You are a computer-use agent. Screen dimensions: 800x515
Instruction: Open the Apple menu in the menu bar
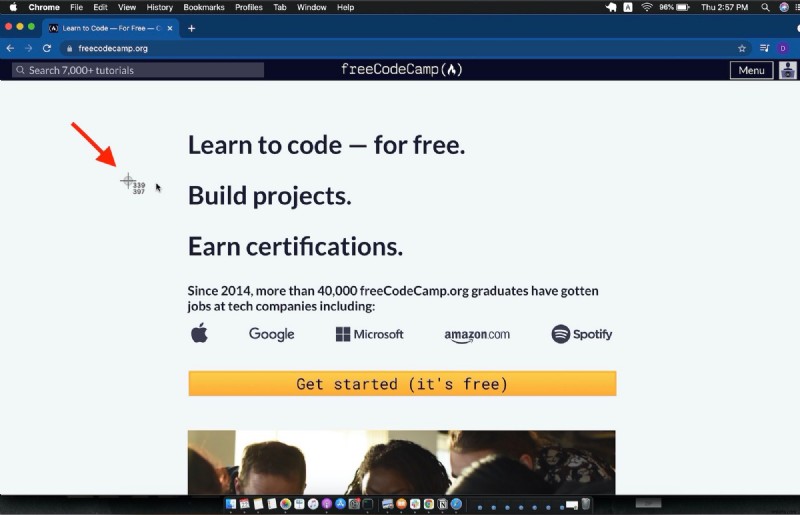click(x=13, y=7)
